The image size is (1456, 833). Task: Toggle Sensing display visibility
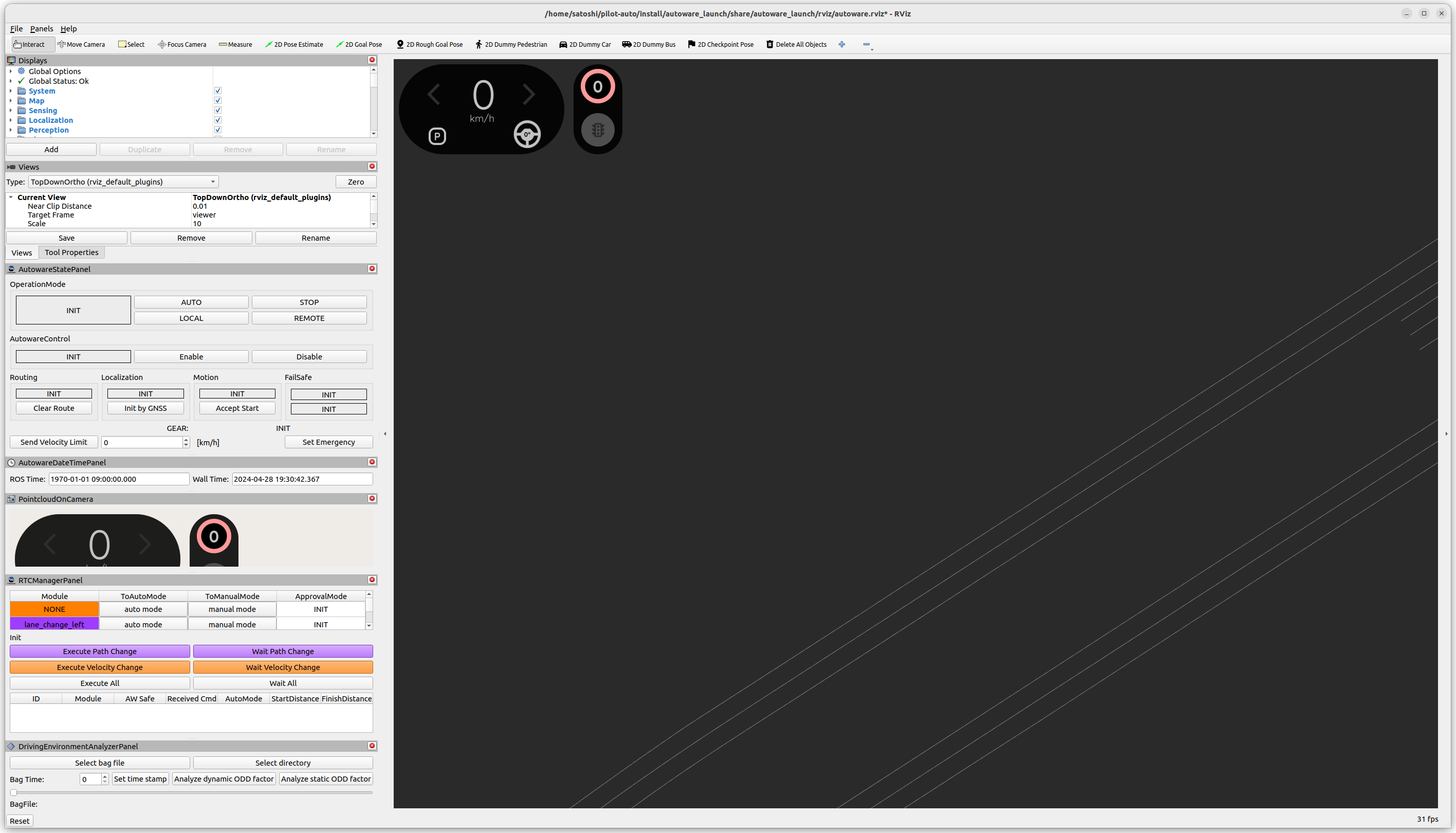pyautogui.click(x=217, y=110)
